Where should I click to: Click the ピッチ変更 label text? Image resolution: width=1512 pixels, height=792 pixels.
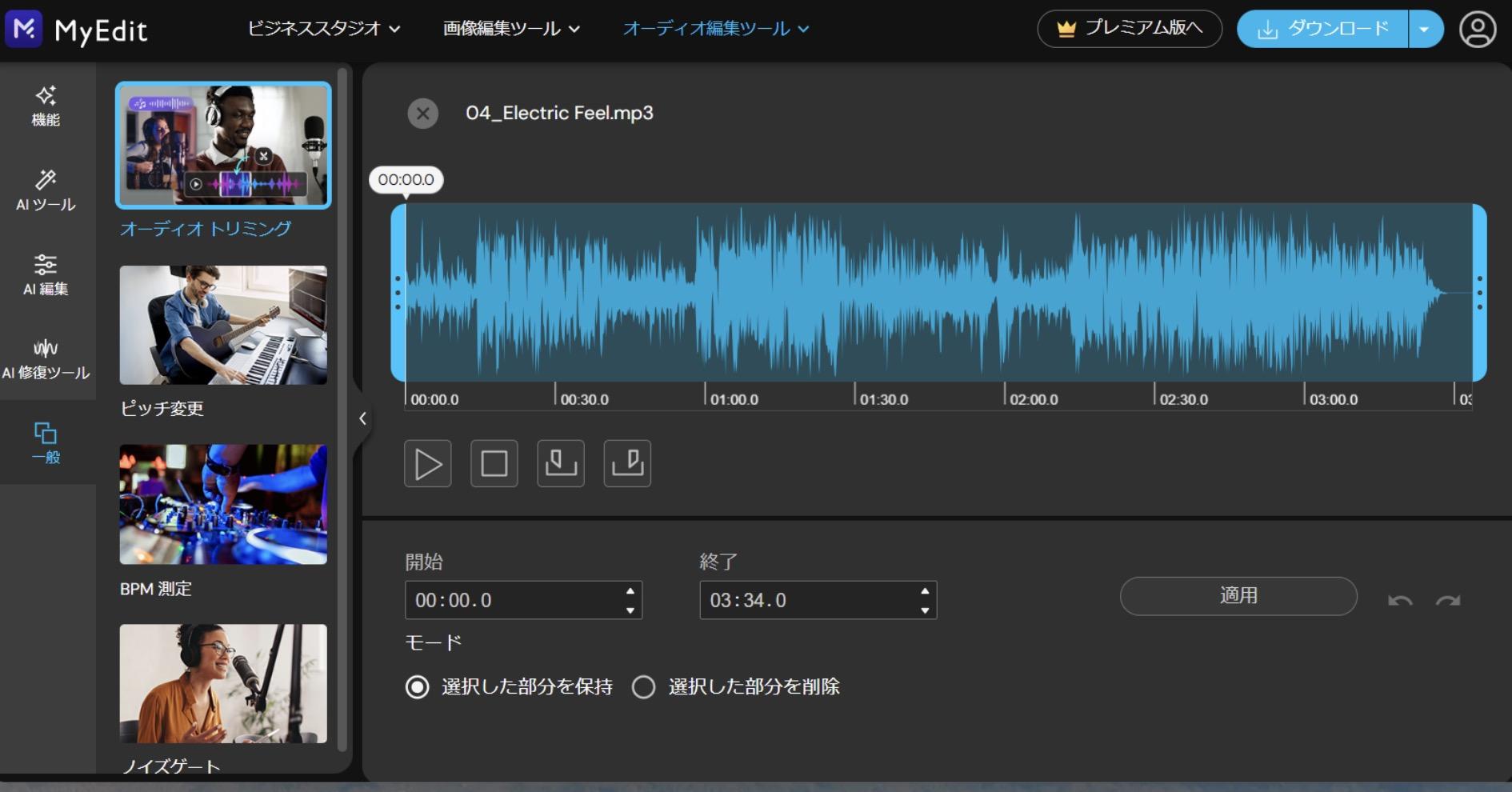coord(162,409)
